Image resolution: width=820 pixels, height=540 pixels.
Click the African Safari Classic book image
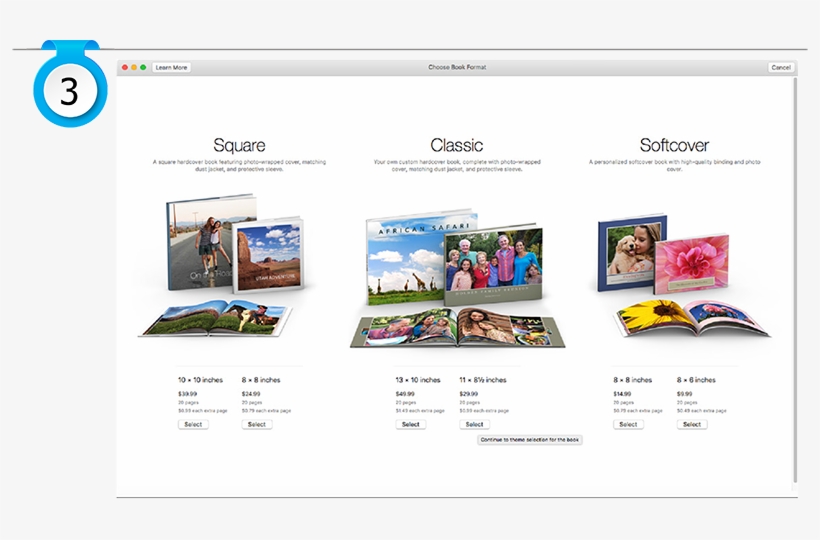(x=455, y=278)
